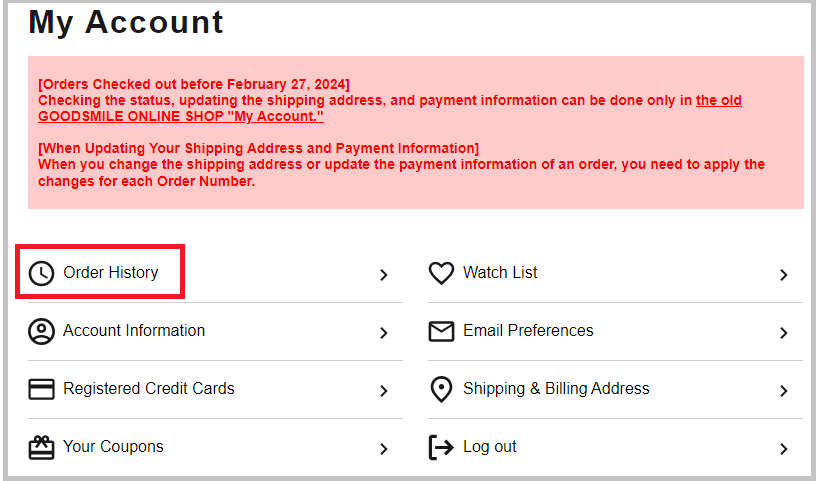
Task: Select the Your Coupons label
Action: coord(113,446)
